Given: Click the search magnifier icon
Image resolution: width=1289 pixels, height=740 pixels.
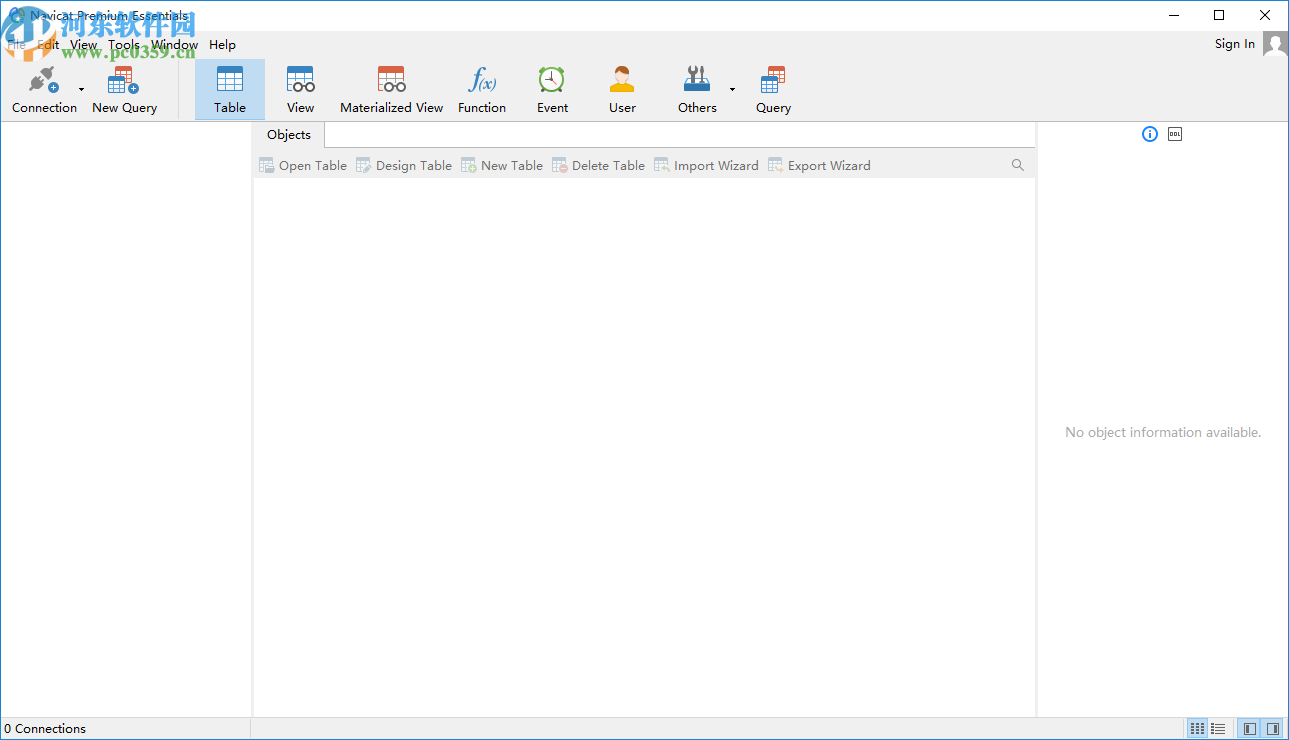Looking at the screenshot, I should point(1018,165).
